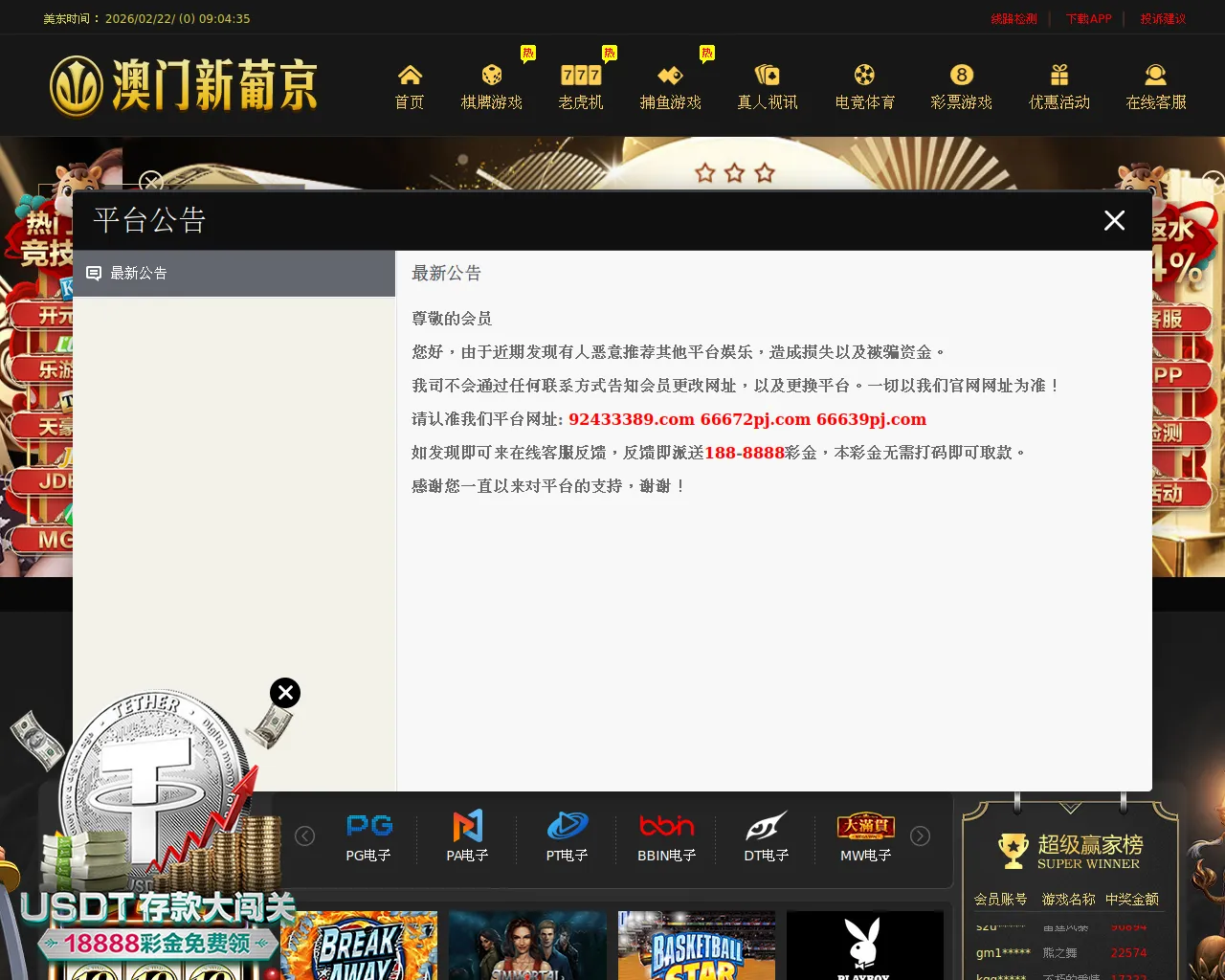This screenshot has width=1225, height=980.
Task: Select the 老虎机 slot machine icon
Action: 581,86
